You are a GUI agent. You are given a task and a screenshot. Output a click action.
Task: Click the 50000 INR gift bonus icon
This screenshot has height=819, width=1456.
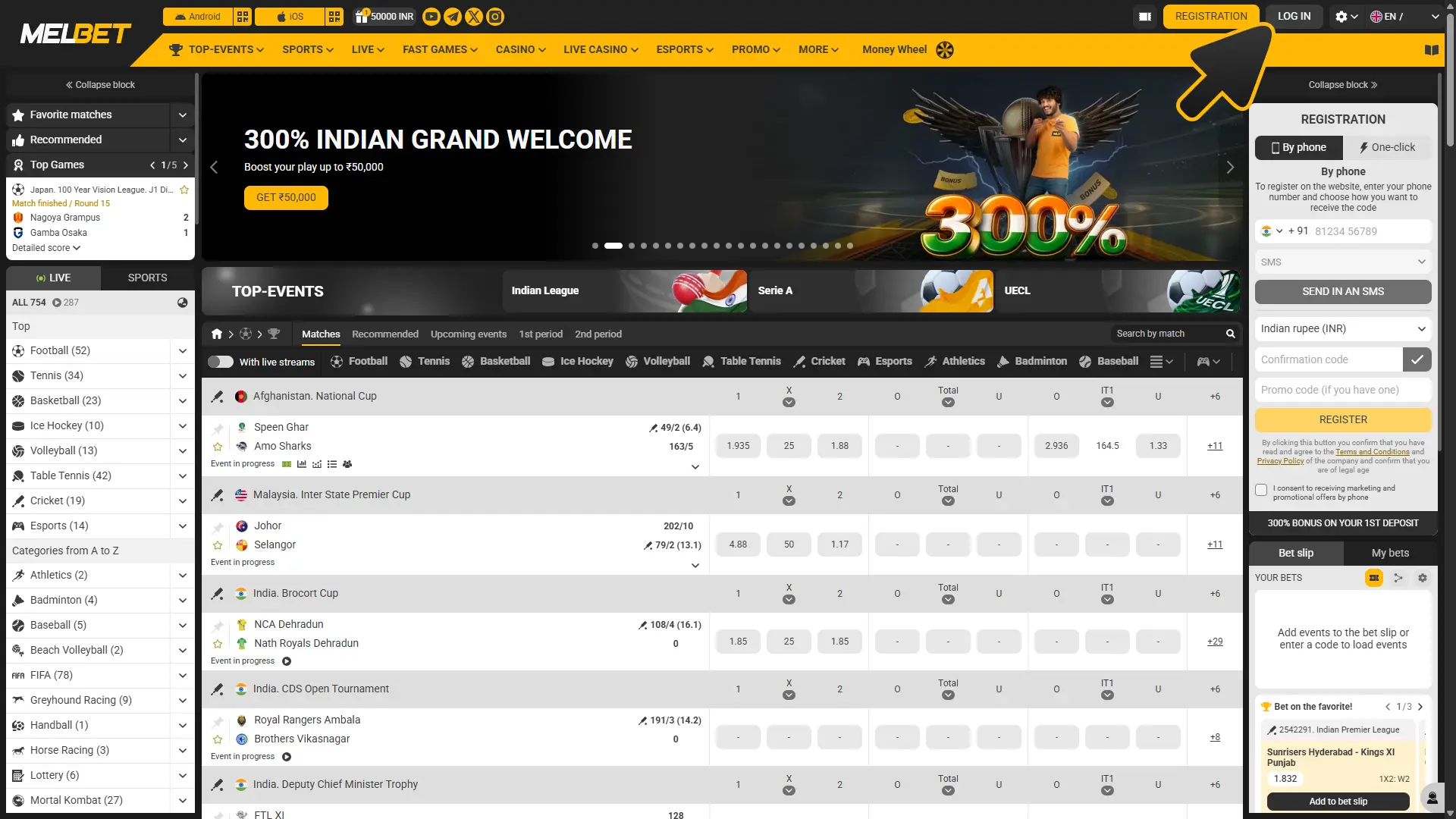coord(384,17)
